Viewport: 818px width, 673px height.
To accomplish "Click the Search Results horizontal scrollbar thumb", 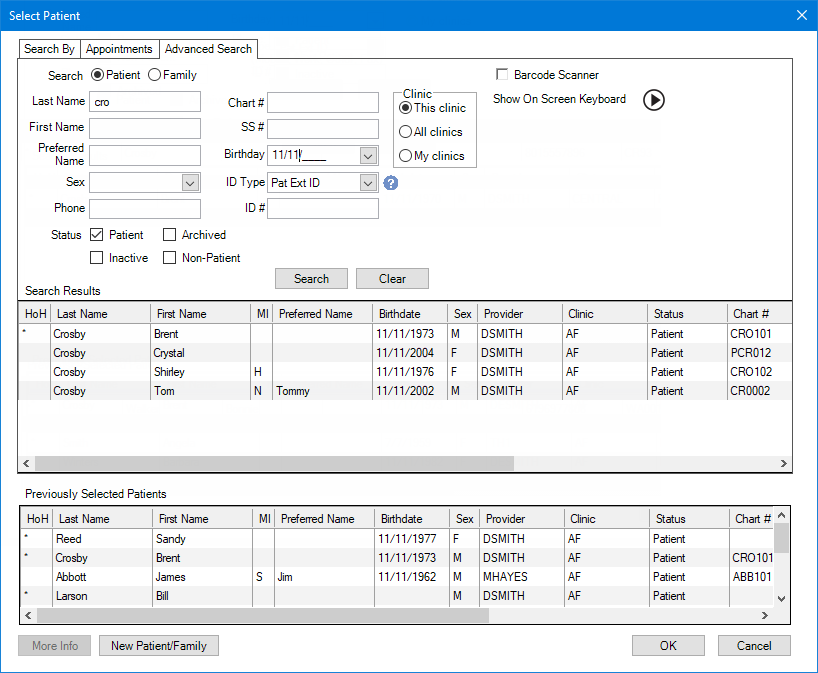I will [274, 463].
